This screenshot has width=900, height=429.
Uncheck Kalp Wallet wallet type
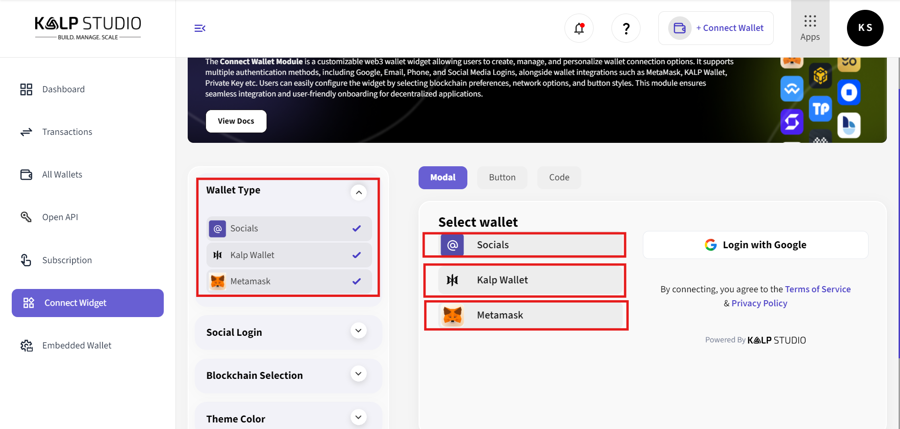(356, 255)
